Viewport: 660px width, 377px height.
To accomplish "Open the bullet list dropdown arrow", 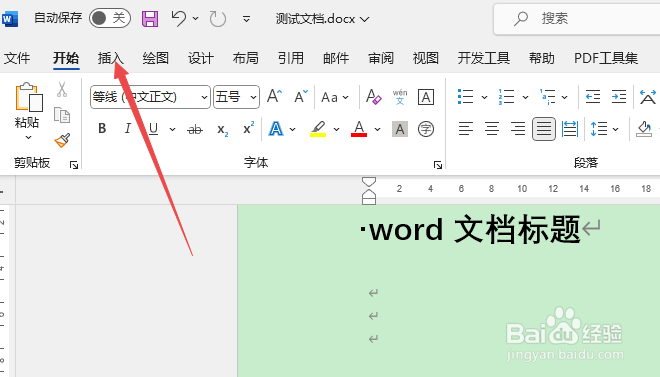I will 484,97.
